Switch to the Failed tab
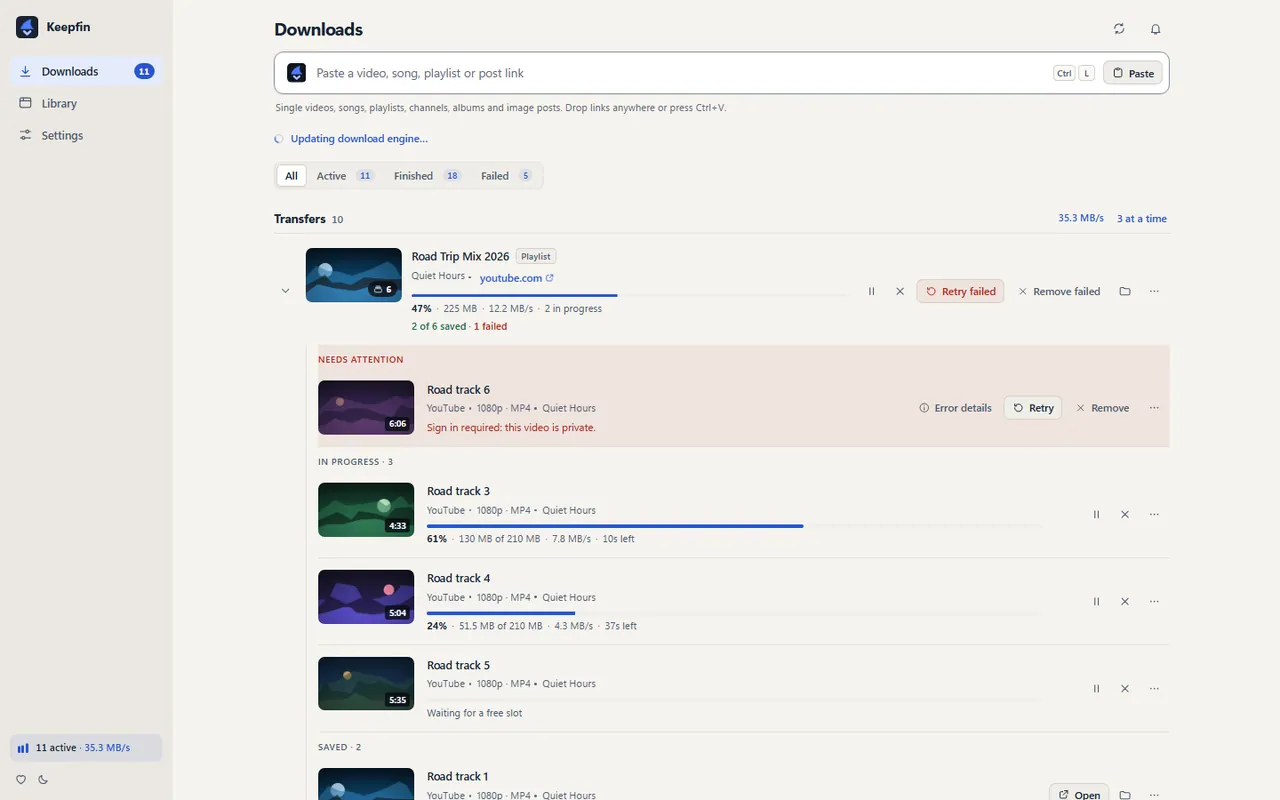Viewport: 1280px width, 800px height. click(506, 176)
